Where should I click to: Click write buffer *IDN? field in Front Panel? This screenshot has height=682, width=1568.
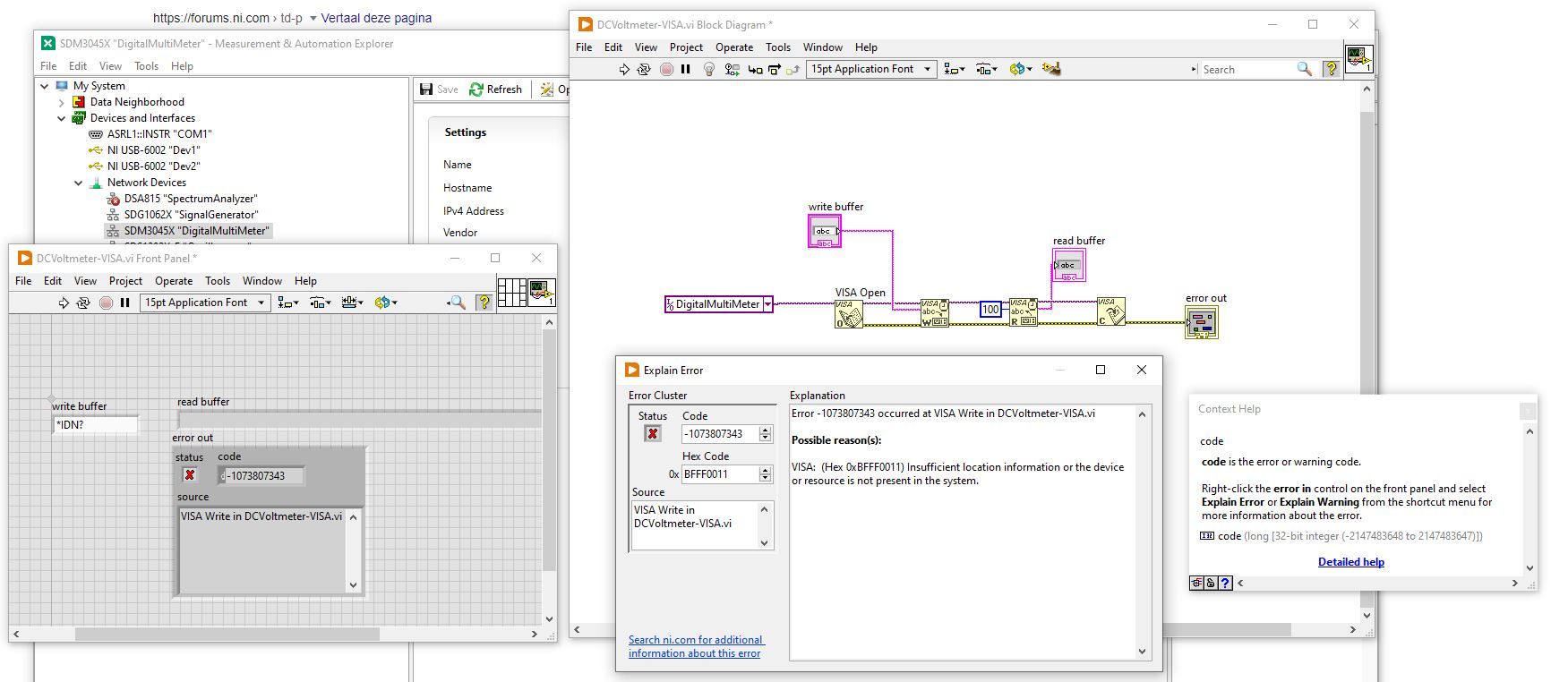point(96,425)
